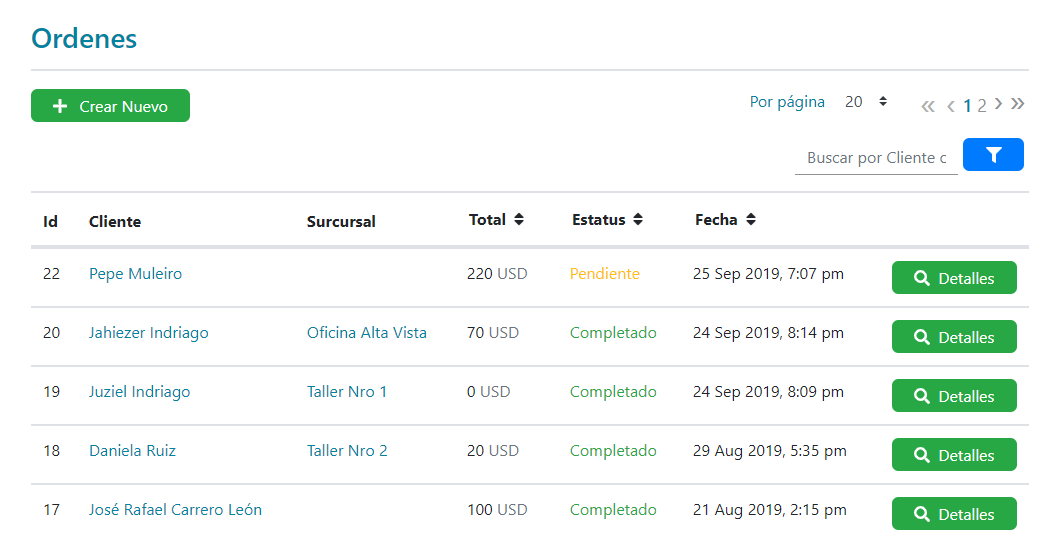Image resolution: width=1055 pixels, height=540 pixels.
Task: Focus the Buscar por Cliente search field
Action: pyautogui.click(x=876, y=158)
